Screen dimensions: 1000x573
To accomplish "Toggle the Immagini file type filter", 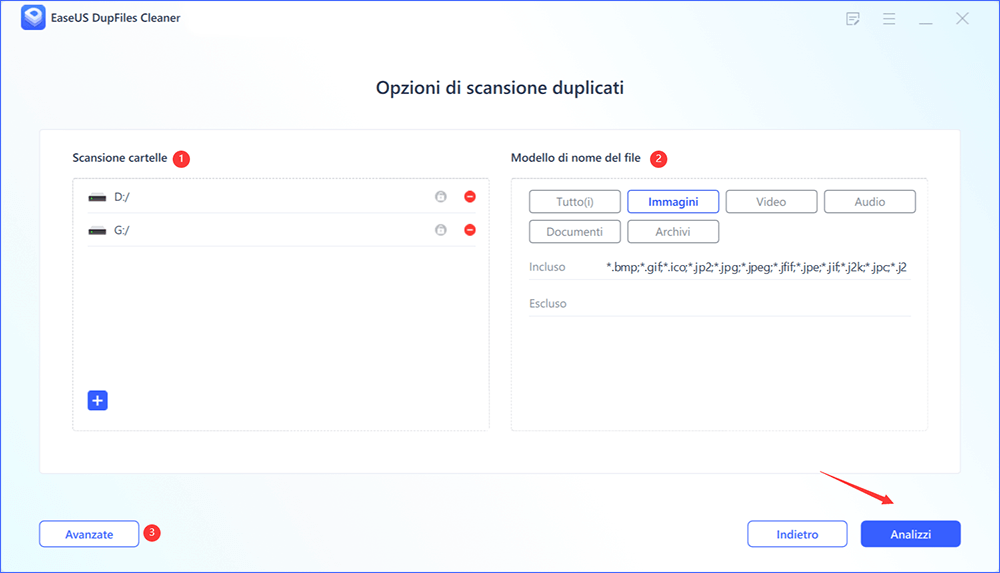I will [672, 202].
